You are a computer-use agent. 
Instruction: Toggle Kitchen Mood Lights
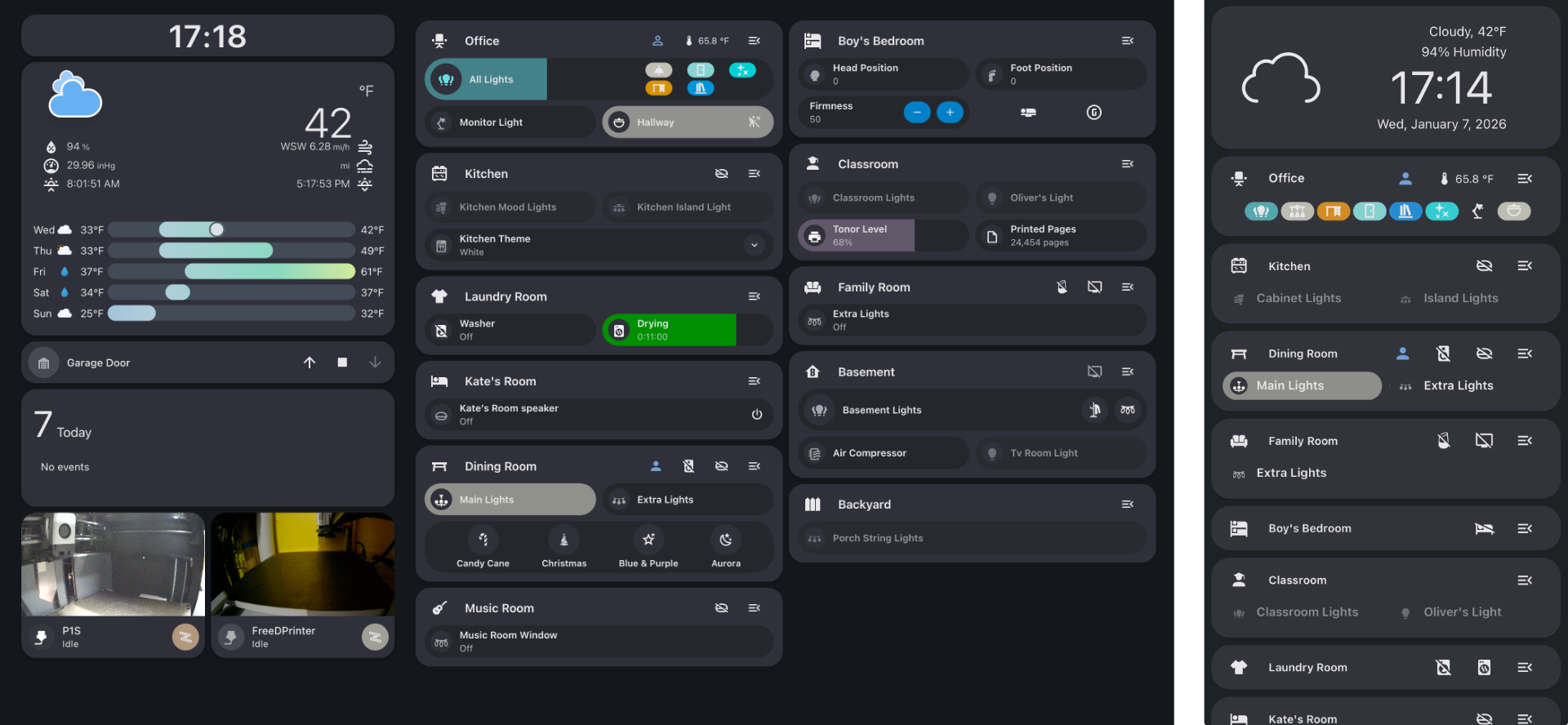click(510, 207)
